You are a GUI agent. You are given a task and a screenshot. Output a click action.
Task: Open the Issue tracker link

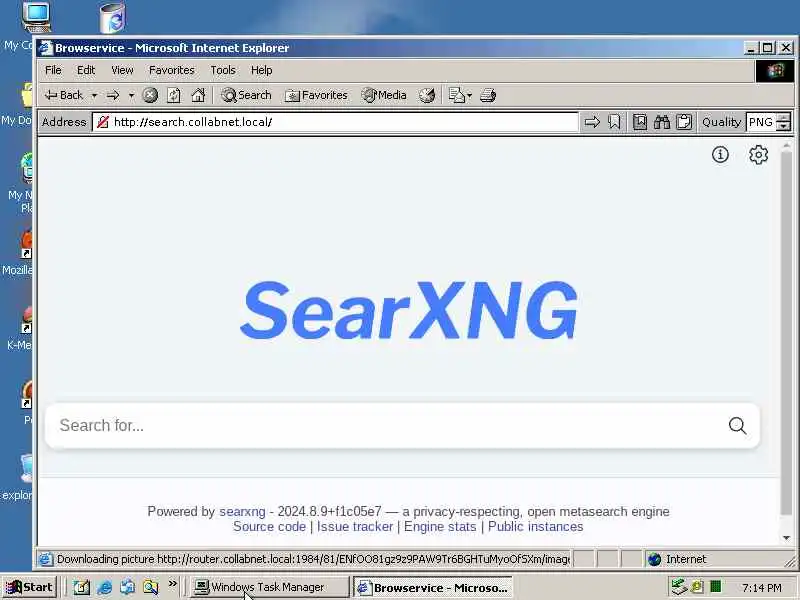(x=355, y=527)
